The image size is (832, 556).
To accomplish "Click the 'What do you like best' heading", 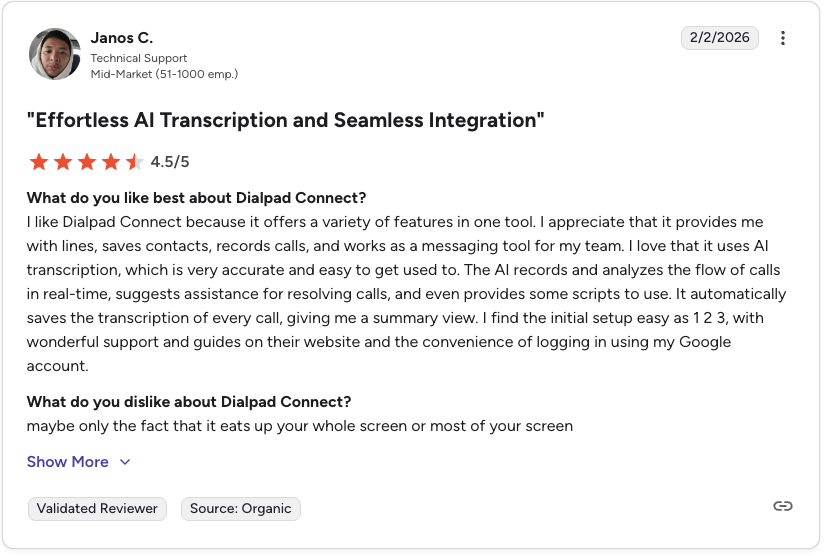I will [x=196, y=198].
